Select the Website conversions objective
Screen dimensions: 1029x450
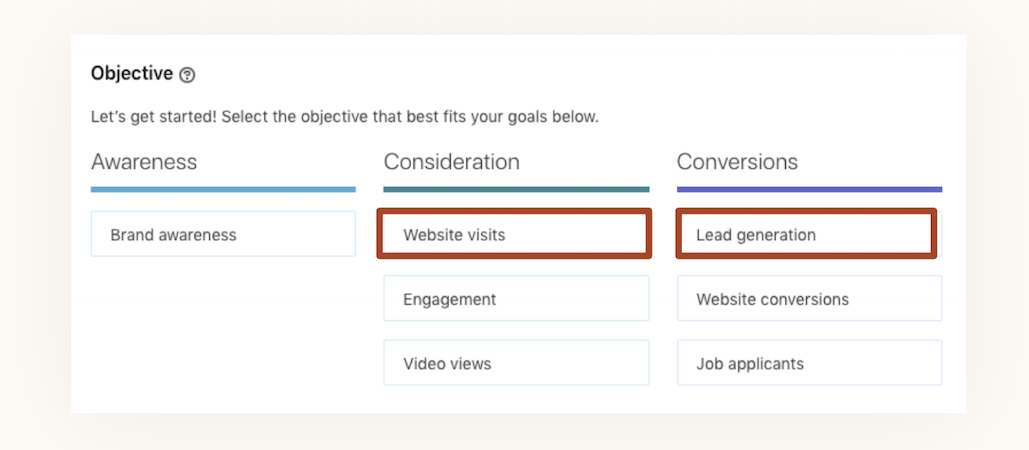[x=808, y=299]
